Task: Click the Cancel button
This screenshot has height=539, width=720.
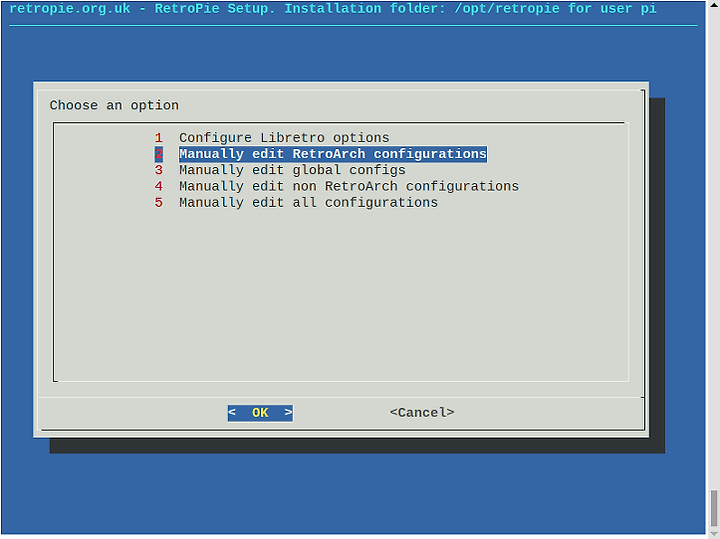Action: 422,413
